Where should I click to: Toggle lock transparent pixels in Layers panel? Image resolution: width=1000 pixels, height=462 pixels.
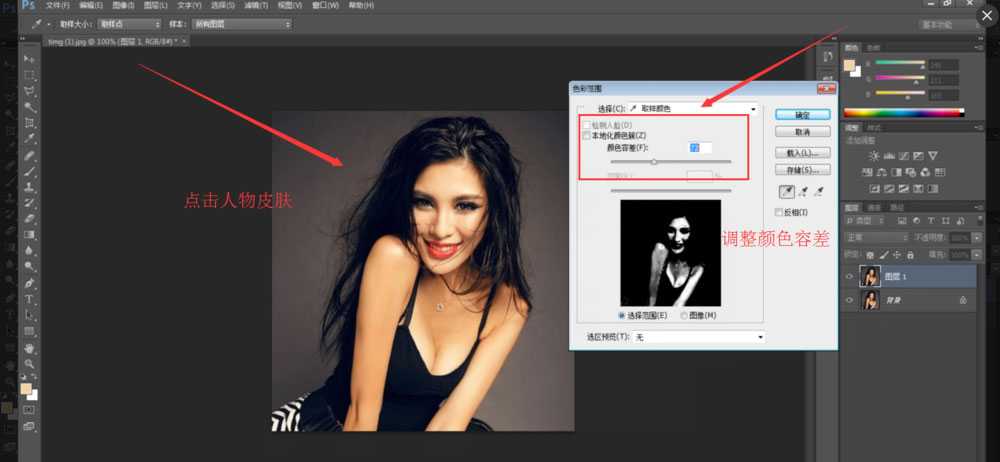pos(869,255)
